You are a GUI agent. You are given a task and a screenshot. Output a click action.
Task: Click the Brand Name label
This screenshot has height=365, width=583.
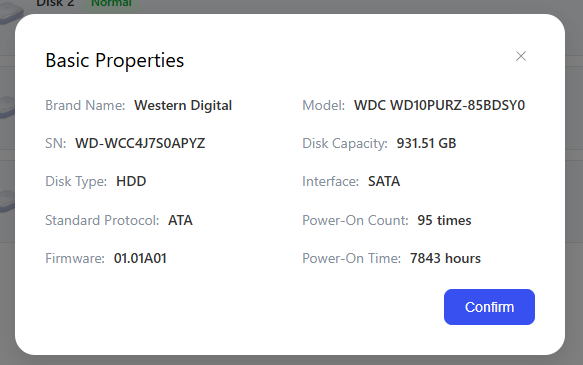tap(85, 106)
